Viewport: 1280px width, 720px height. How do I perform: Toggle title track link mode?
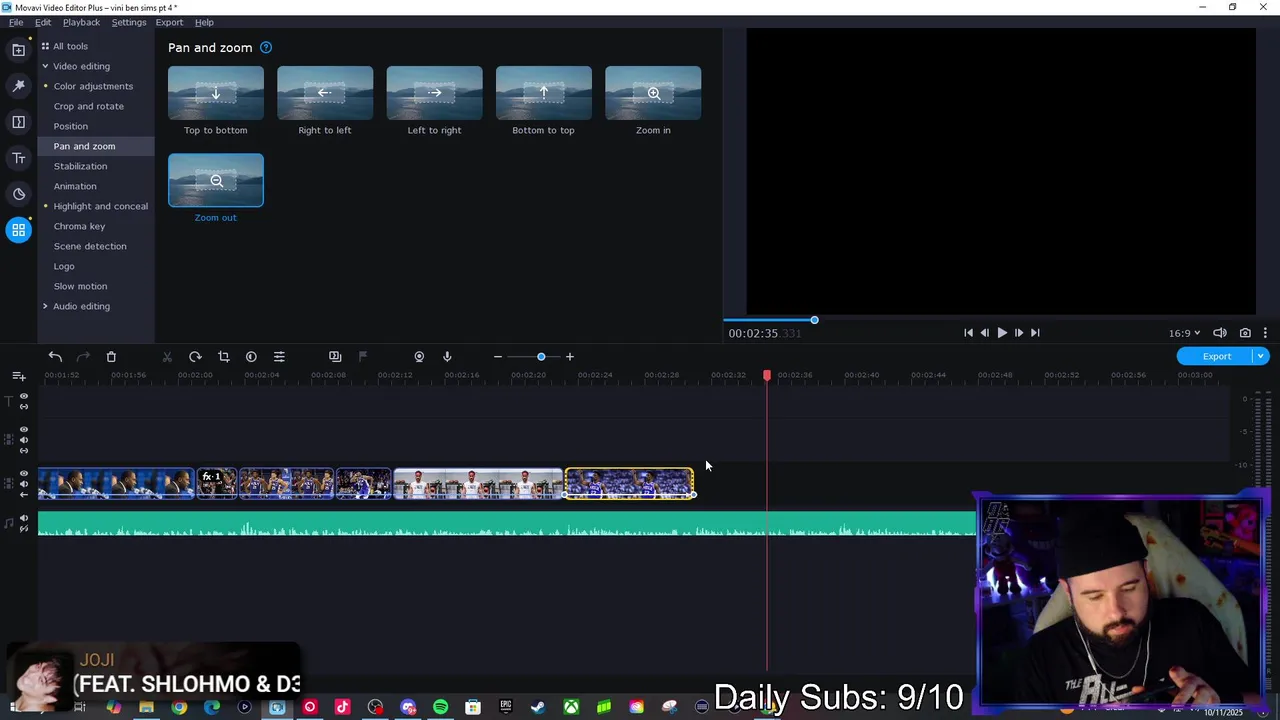pos(24,407)
